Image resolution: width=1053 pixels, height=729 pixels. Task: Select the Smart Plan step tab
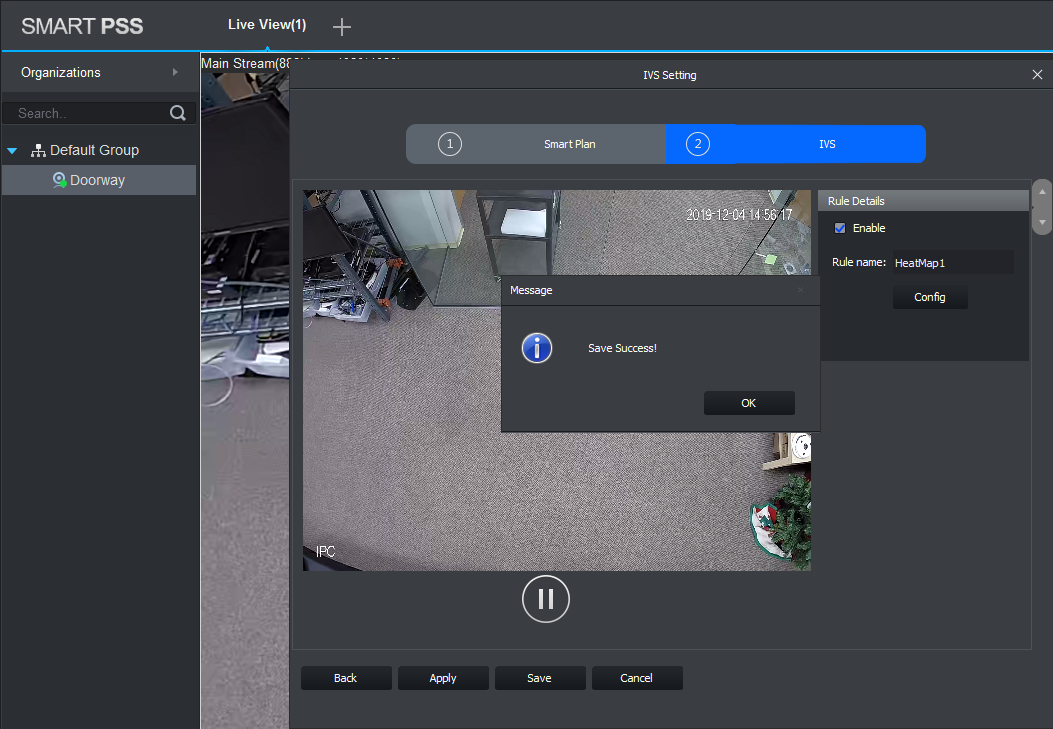click(569, 144)
